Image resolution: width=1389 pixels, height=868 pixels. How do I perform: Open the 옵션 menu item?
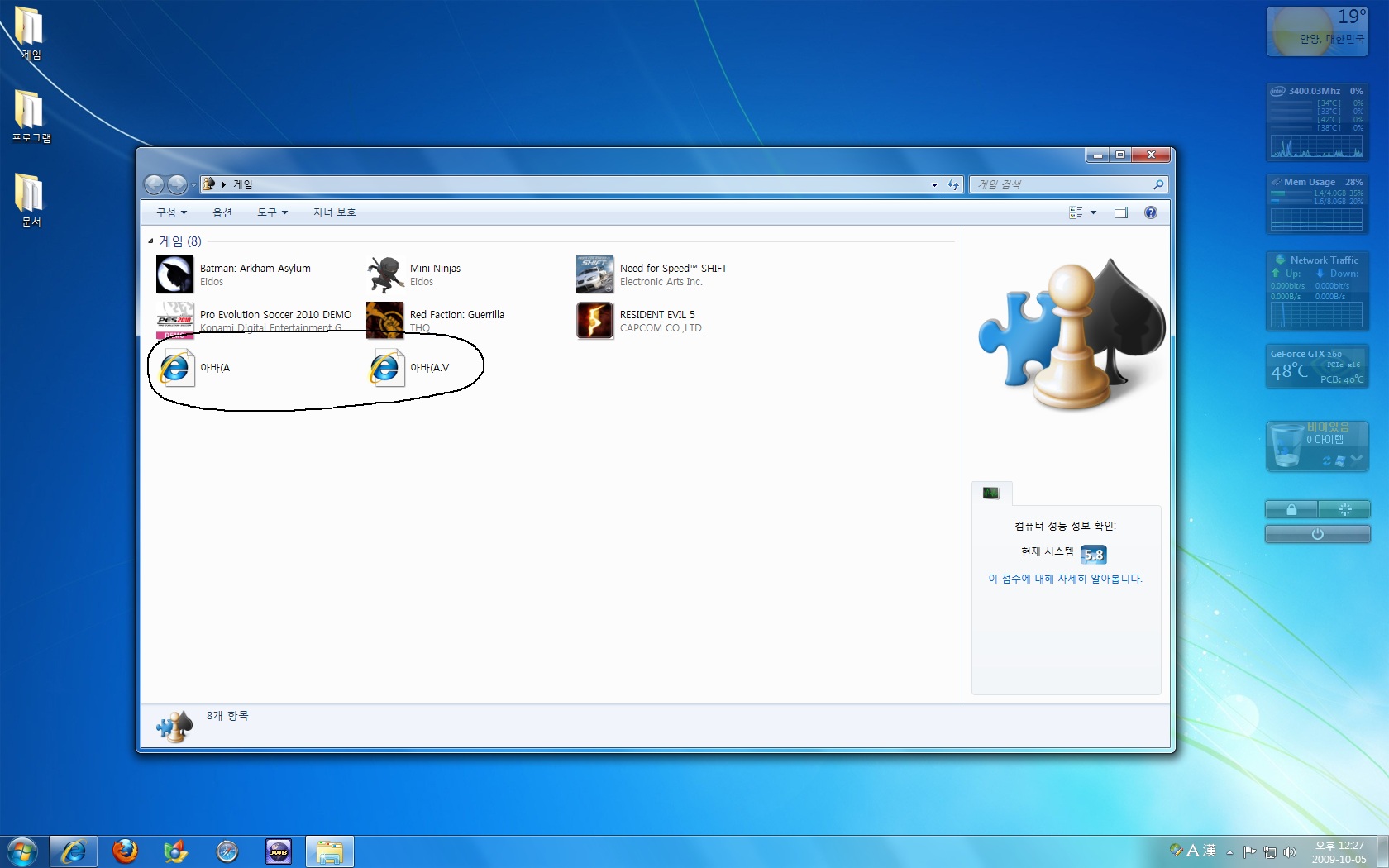click(x=222, y=212)
